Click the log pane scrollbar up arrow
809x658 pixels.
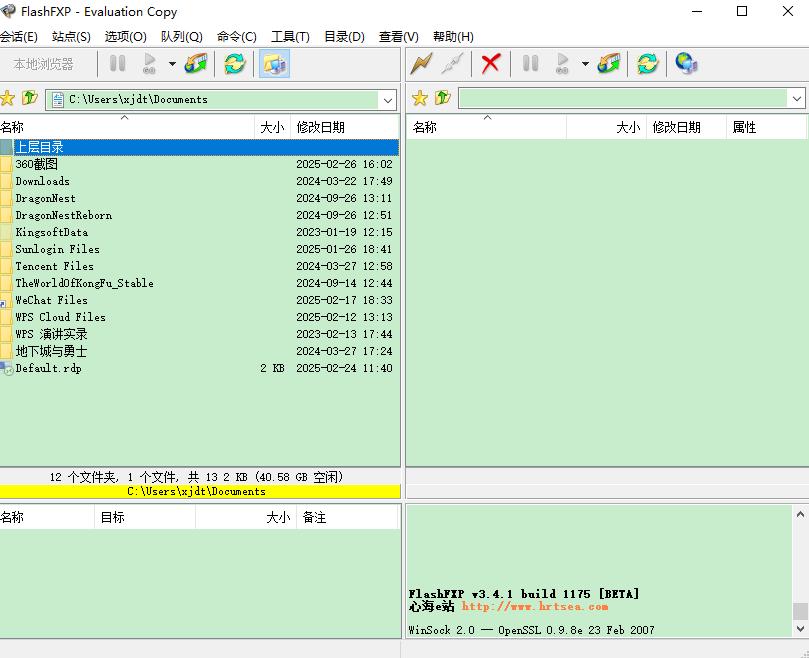click(800, 514)
